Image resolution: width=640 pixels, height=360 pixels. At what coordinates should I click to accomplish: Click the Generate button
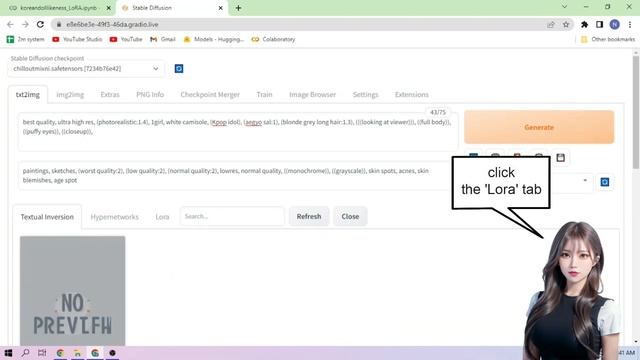(539, 127)
